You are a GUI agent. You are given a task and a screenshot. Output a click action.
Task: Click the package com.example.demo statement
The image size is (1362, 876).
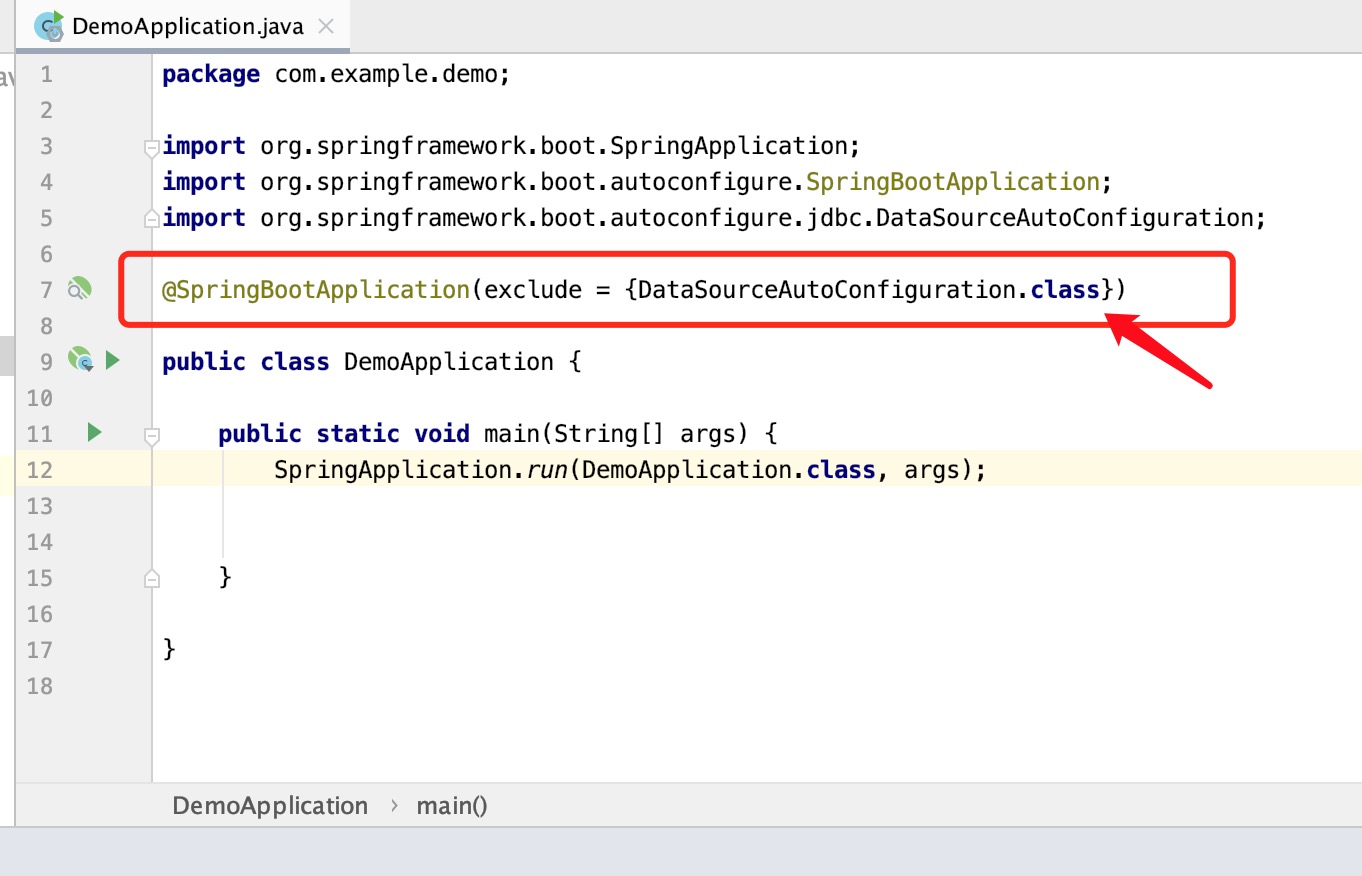coord(336,75)
